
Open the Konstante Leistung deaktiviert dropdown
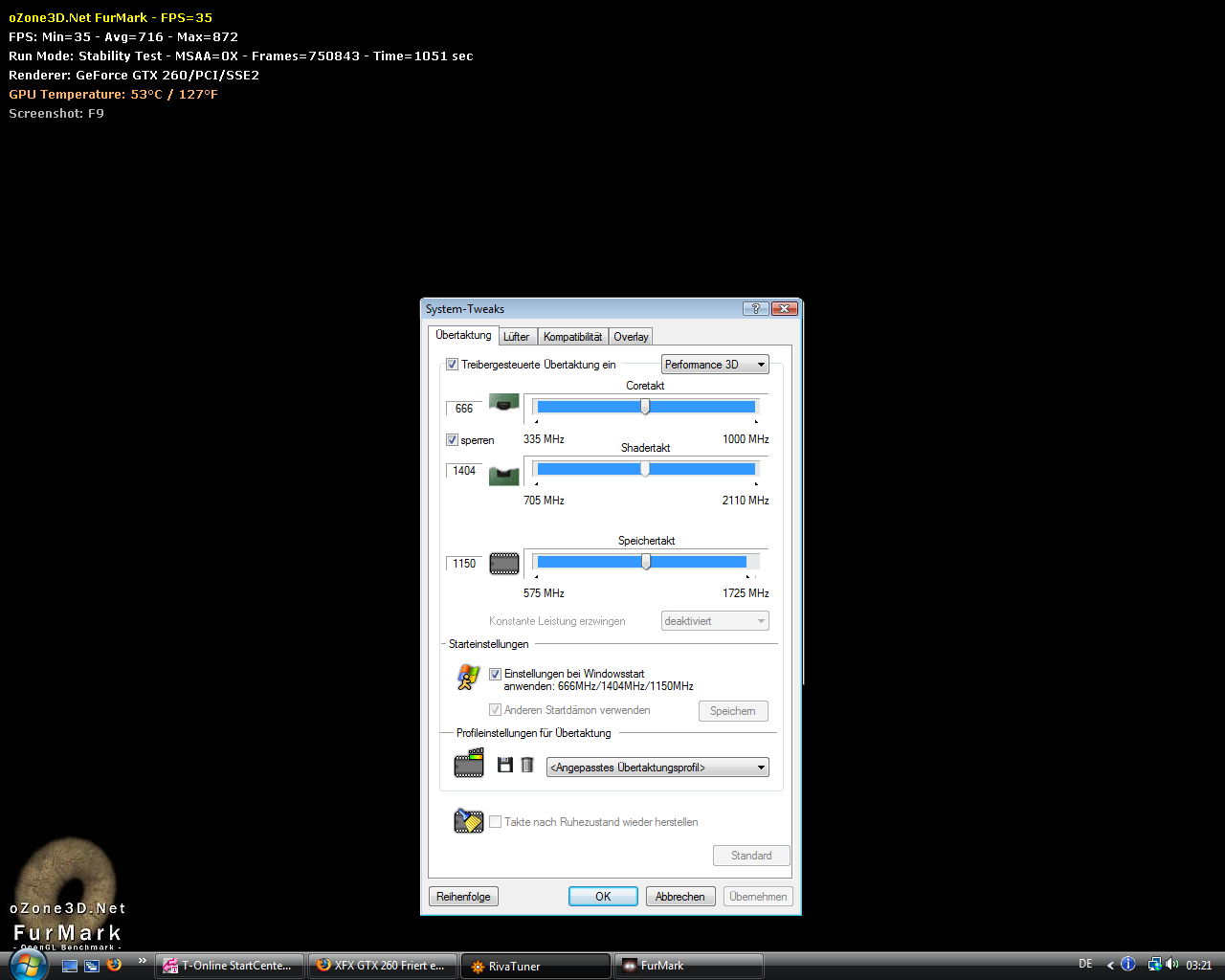click(x=715, y=621)
